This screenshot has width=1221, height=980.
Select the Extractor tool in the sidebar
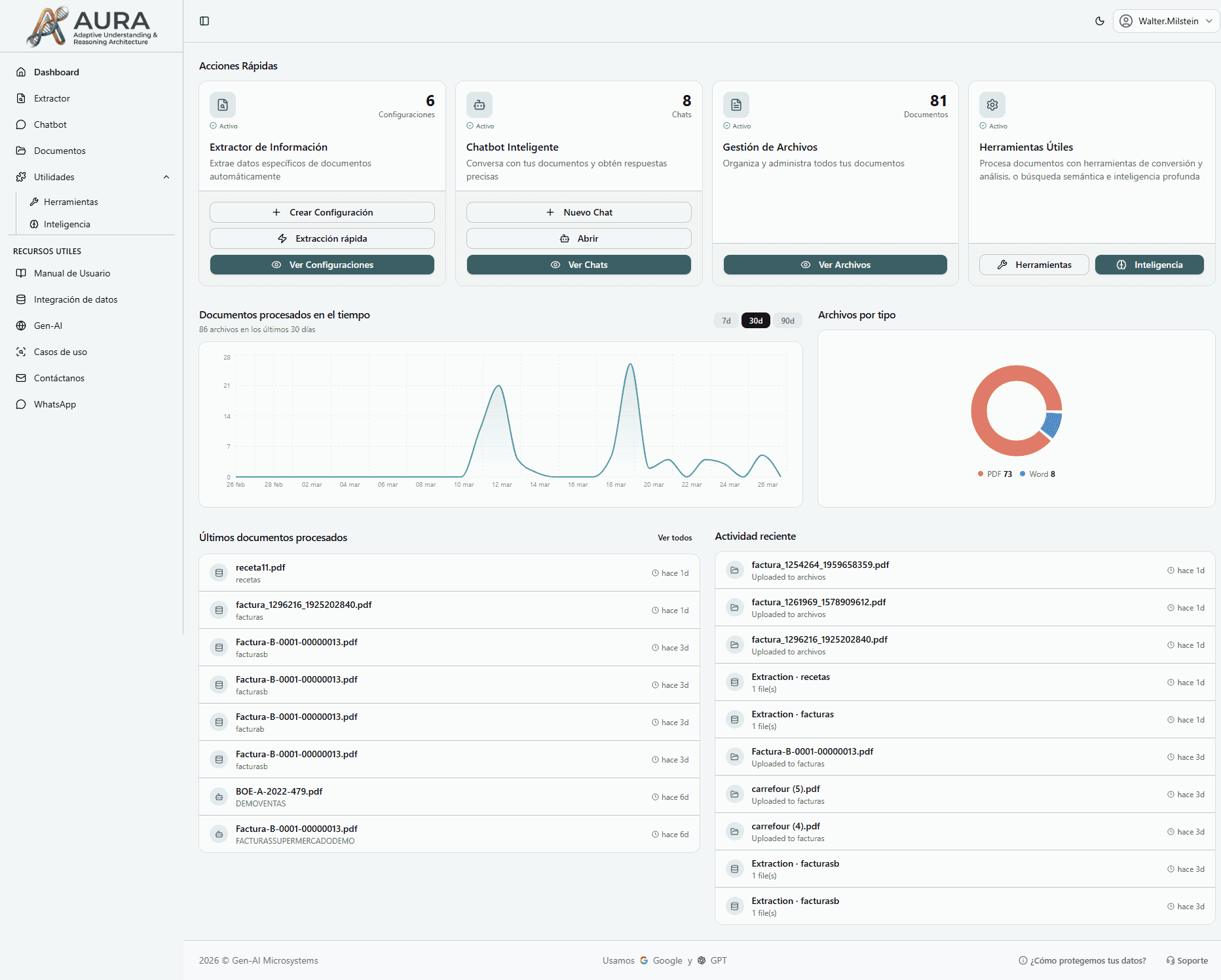pyautogui.click(x=51, y=98)
